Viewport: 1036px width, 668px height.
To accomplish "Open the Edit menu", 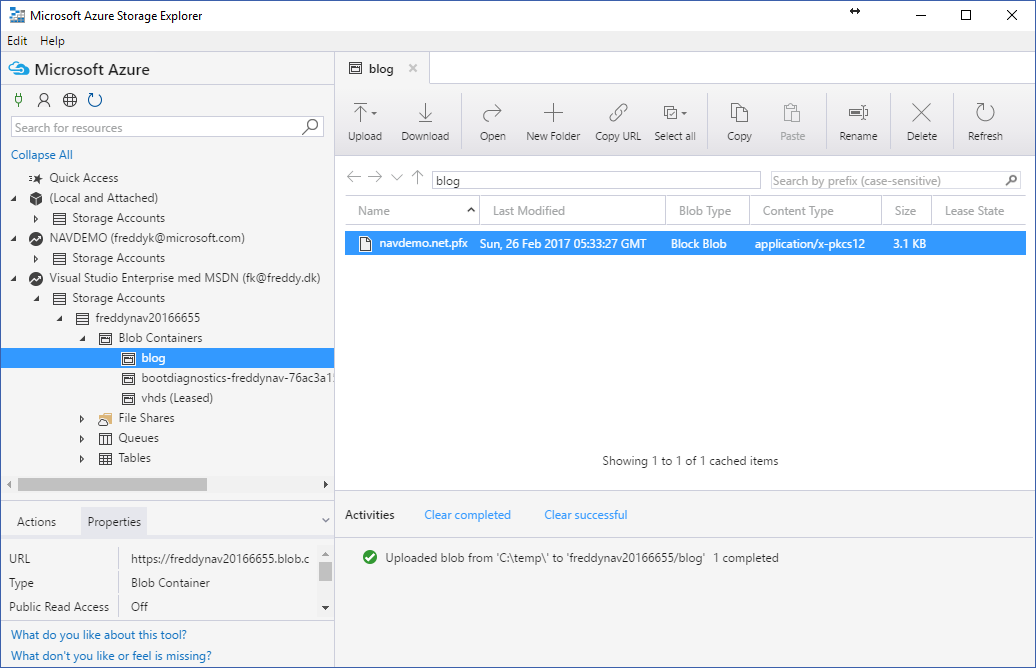I will (x=17, y=41).
